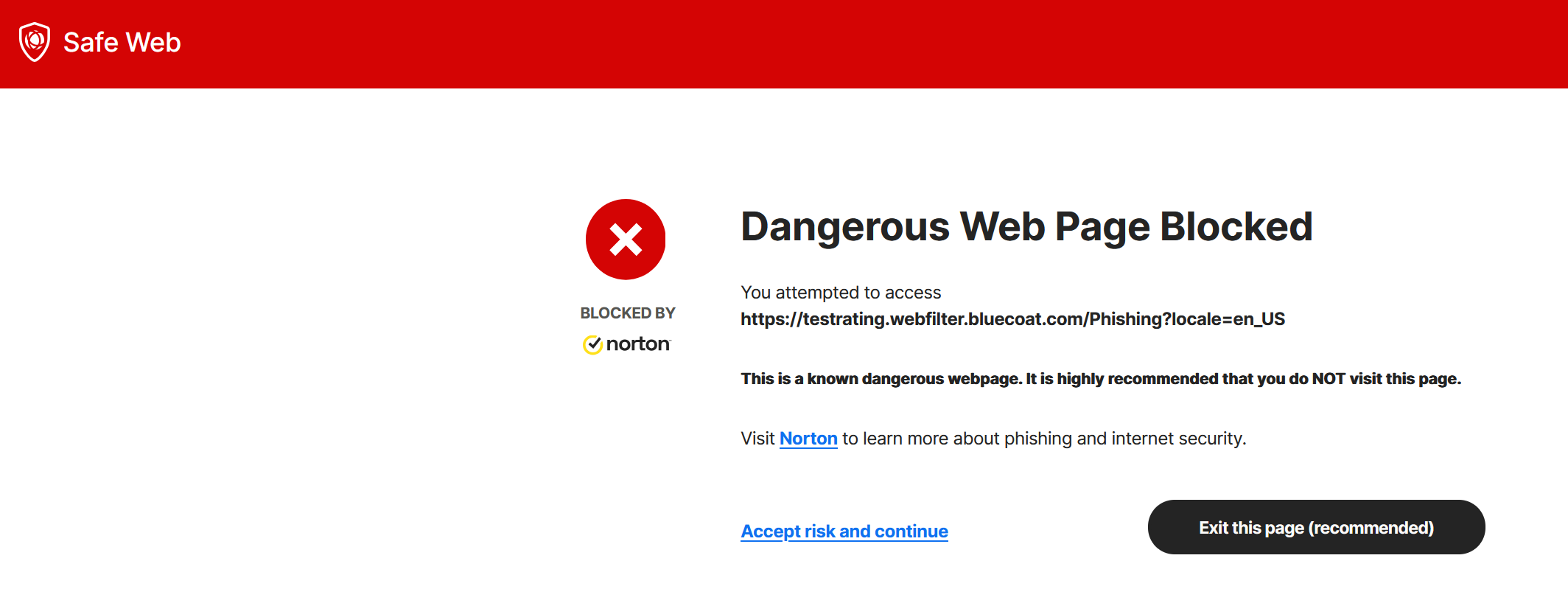Click the You attempted to access text

click(x=841, y=293)
